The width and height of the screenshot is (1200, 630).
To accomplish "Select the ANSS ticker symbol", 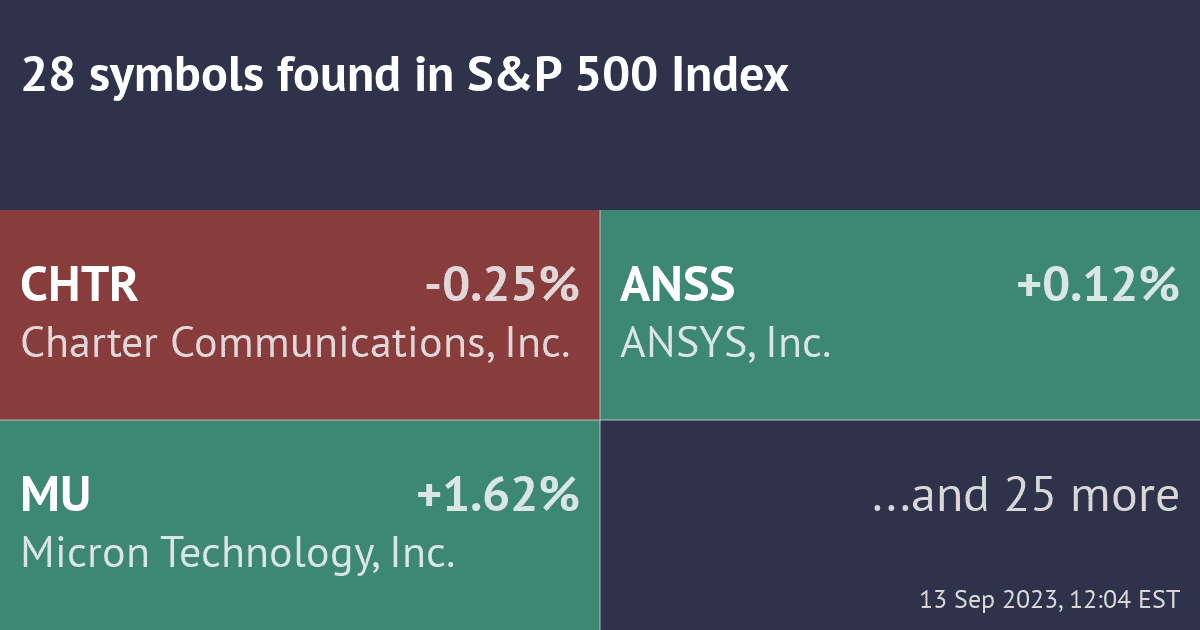I will point(677,286).
